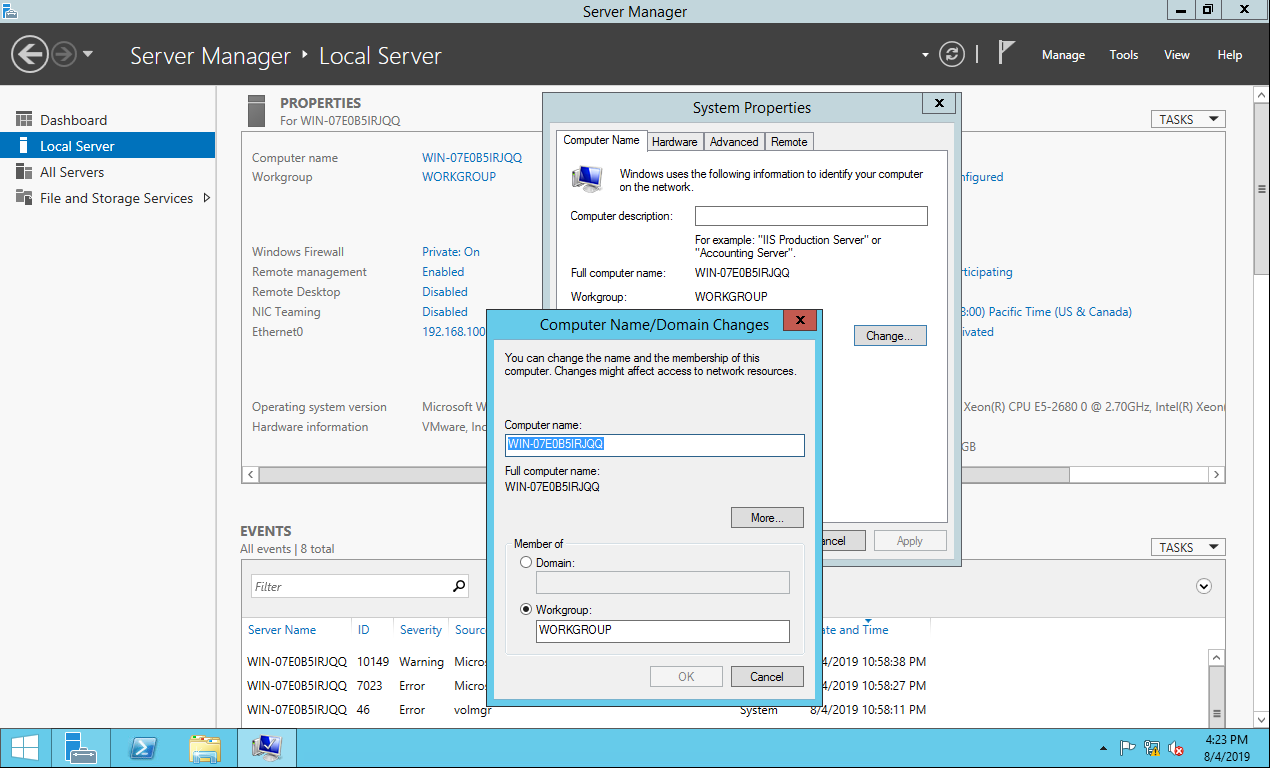Open File Explorer from the taskbar
Image resolution: width=1270 pixels, height=768 pixels.
[x=205, y=748]
